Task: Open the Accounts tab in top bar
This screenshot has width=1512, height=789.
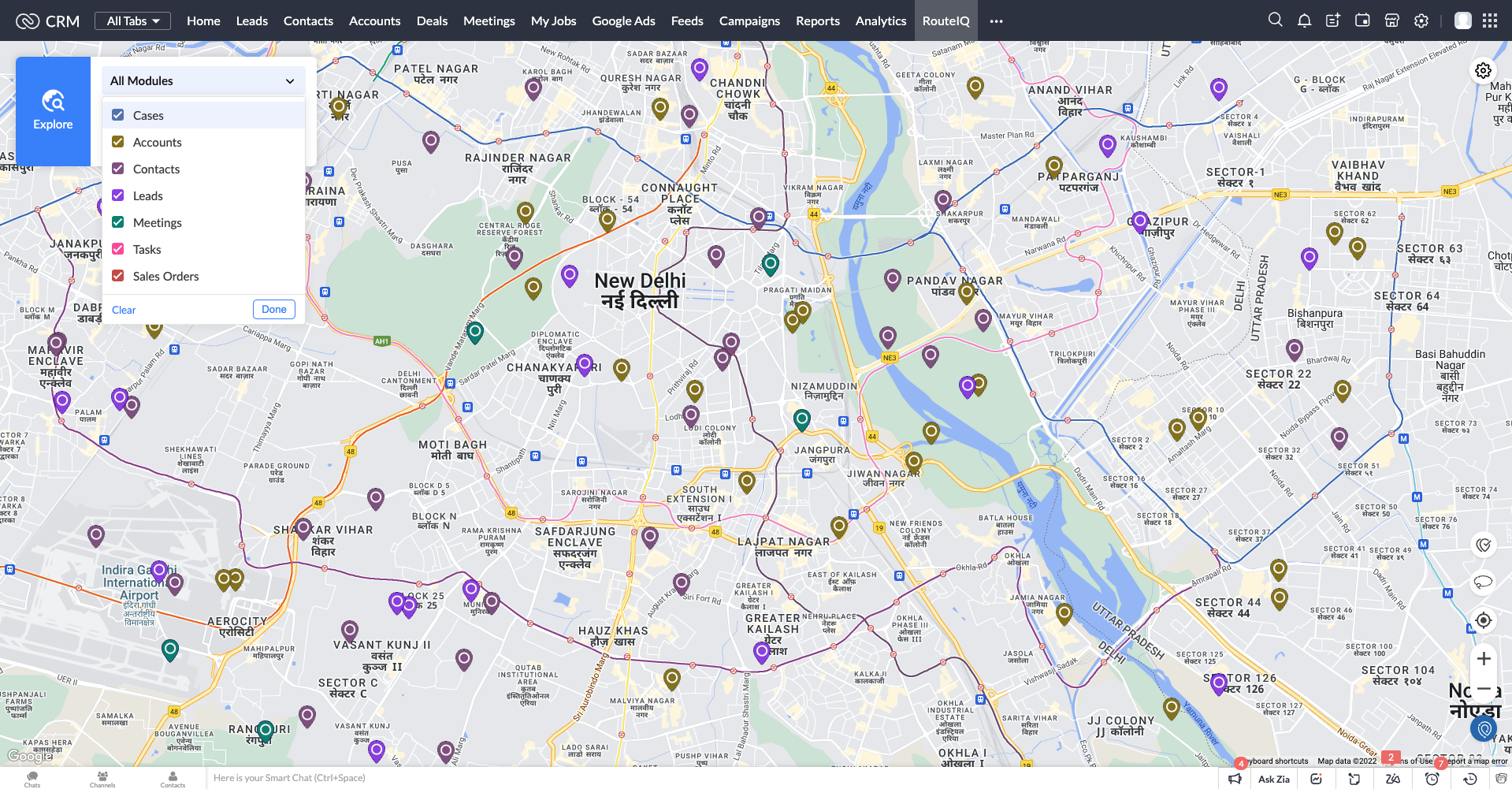Action: (375, 21)
